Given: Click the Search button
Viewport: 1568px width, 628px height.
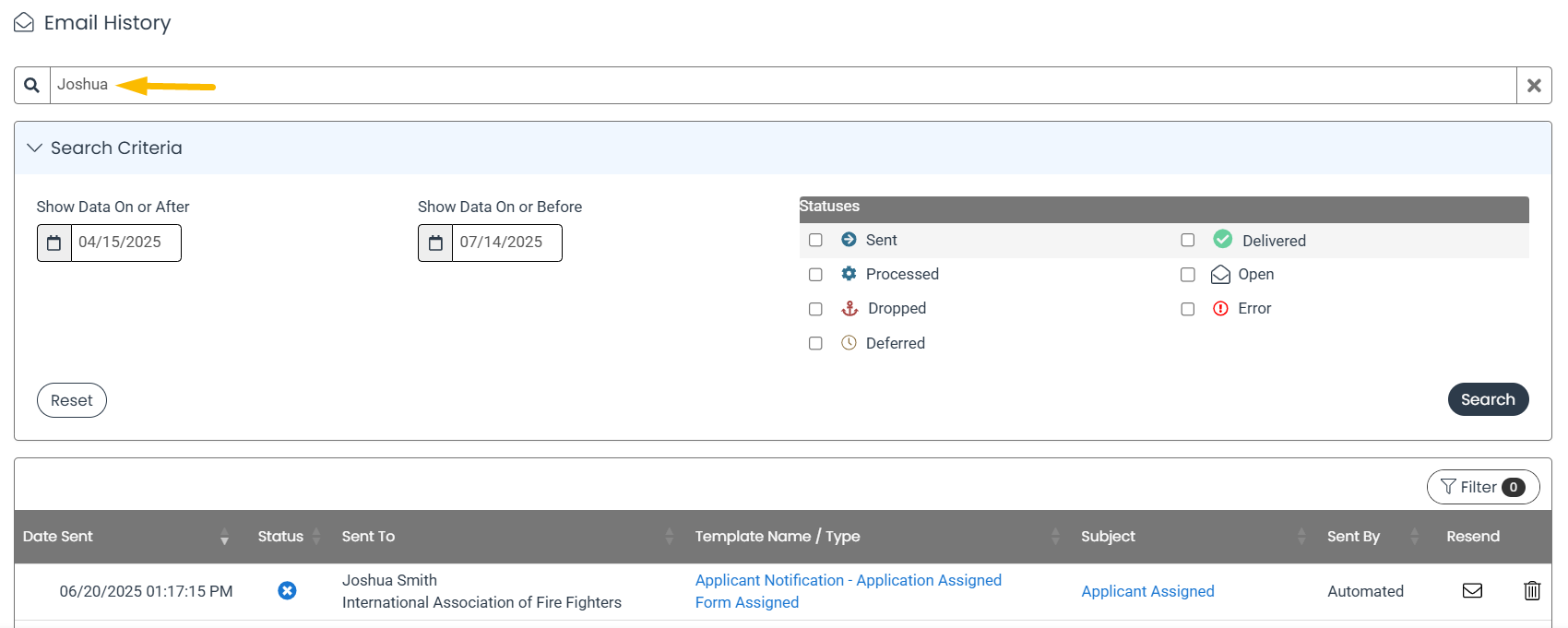Looking at the screenshot, I should pos(1488,399).
